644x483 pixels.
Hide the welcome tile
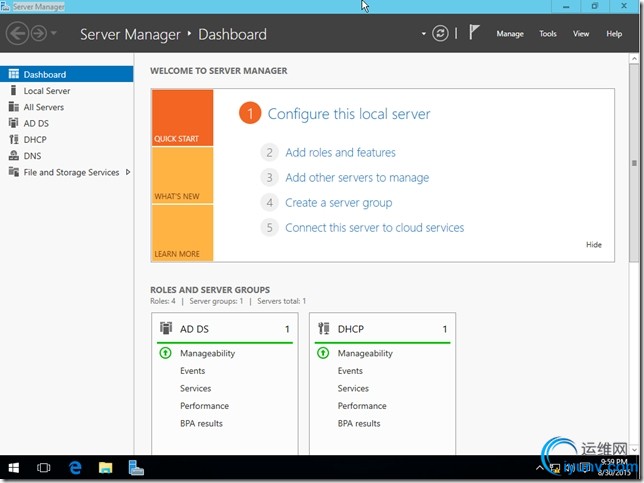[593, 245]
